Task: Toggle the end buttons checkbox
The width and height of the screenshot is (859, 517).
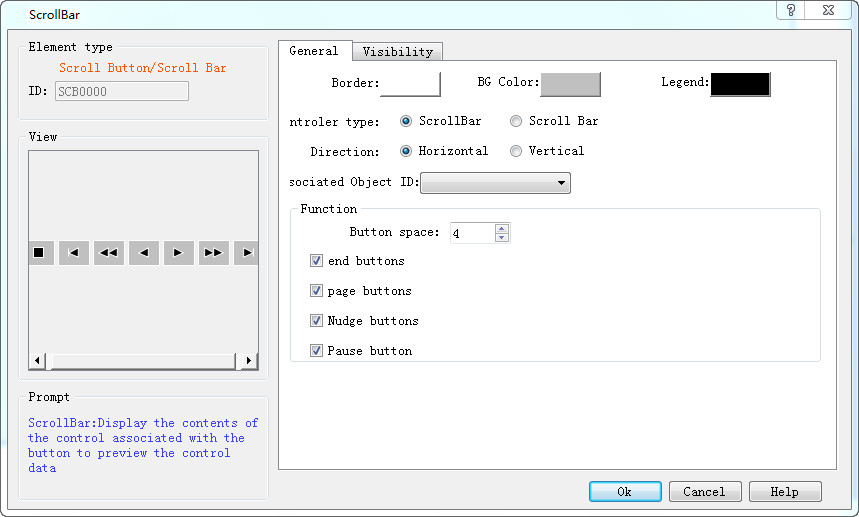Action: click(316, 261)
